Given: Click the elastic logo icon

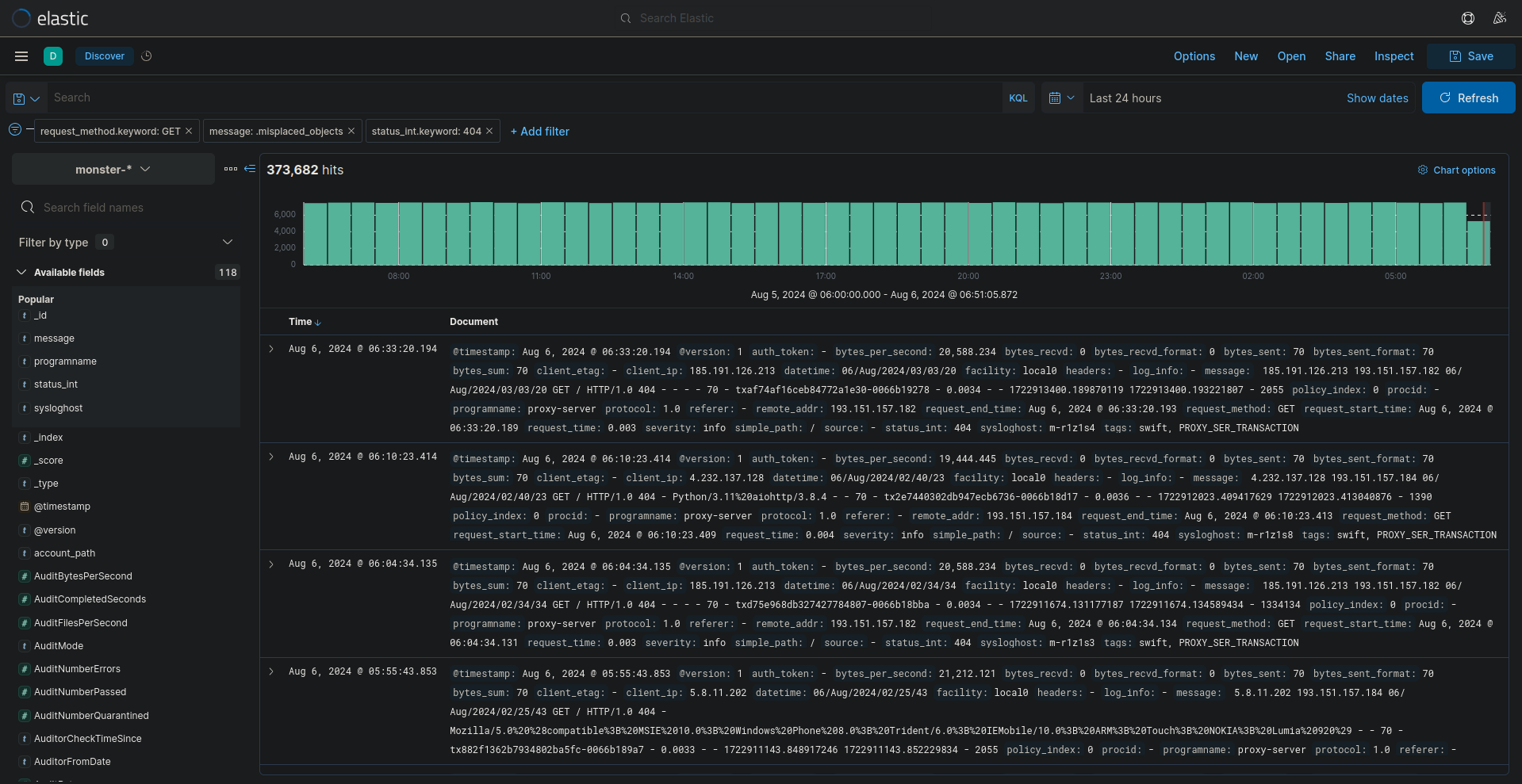Looking at the screenshot, I should (21, 18).
